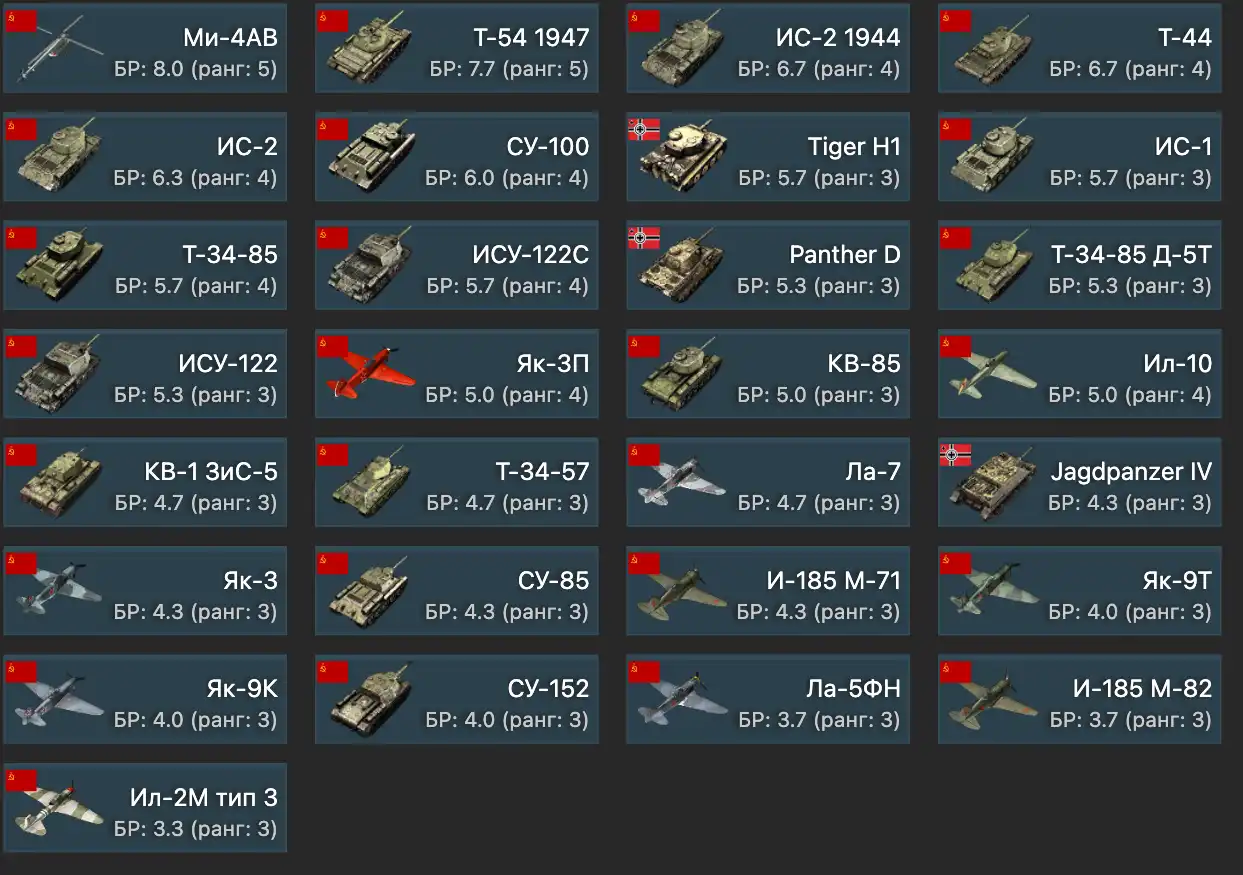Screen dimensions: 1243x875
Task: Choose the Як-9К card
Action: pyautogui.click(x=145, y=700)
